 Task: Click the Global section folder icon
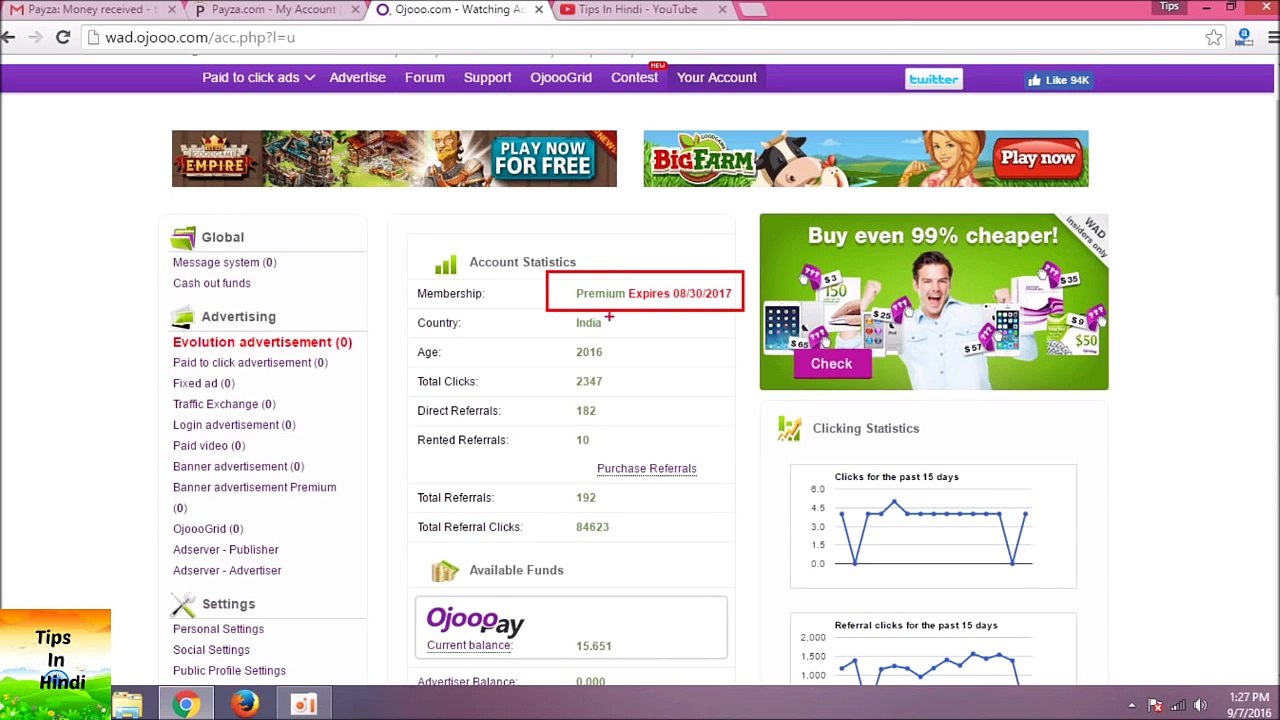point(183,238)
